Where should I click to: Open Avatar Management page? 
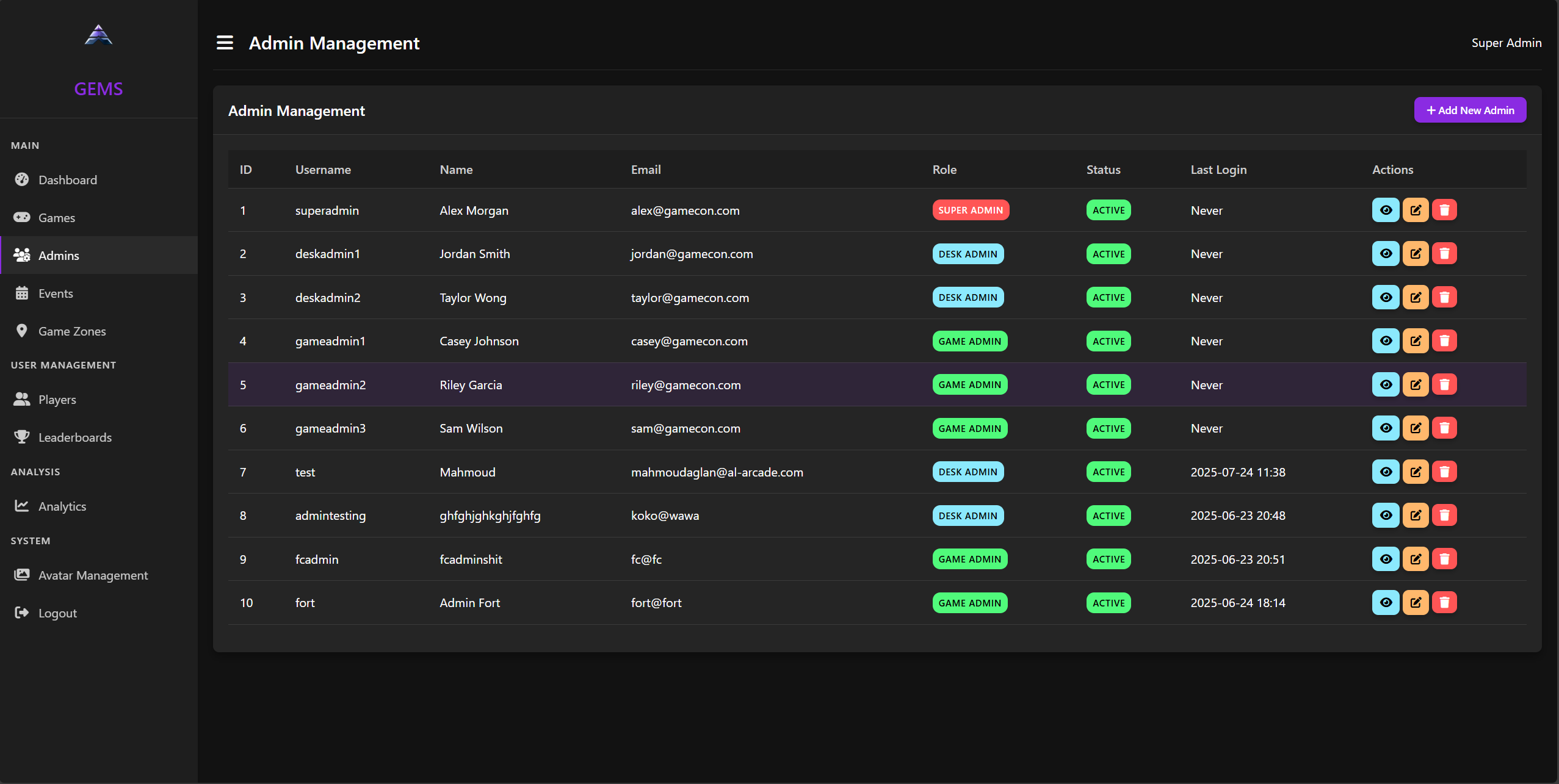93,575
